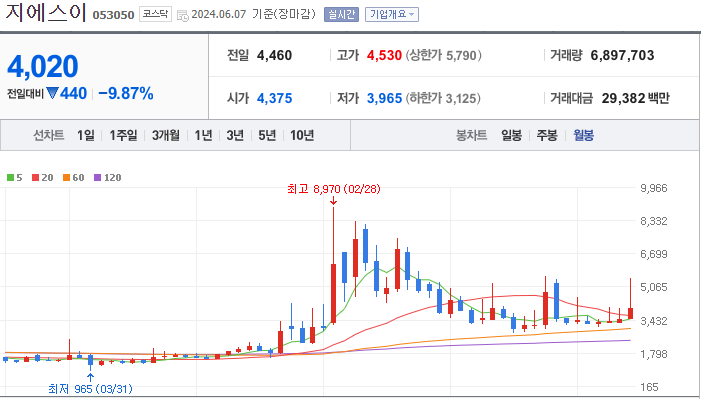Click the 하한가 3,125 text
Image resolution: width=701 pixels, height=399 pixels.
click(x=443, y=98)
